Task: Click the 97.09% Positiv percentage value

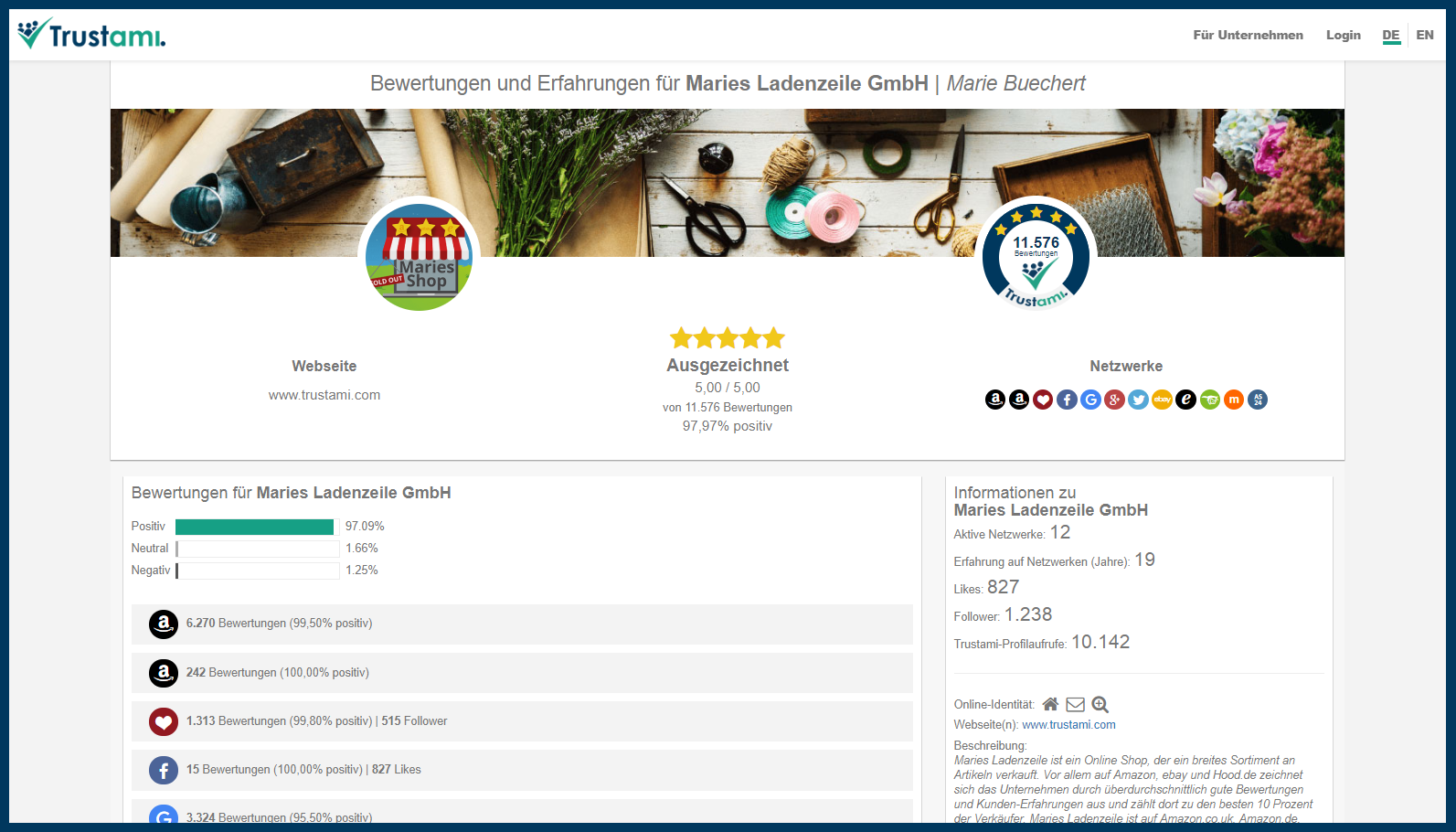Action: [x=365, y=527]
